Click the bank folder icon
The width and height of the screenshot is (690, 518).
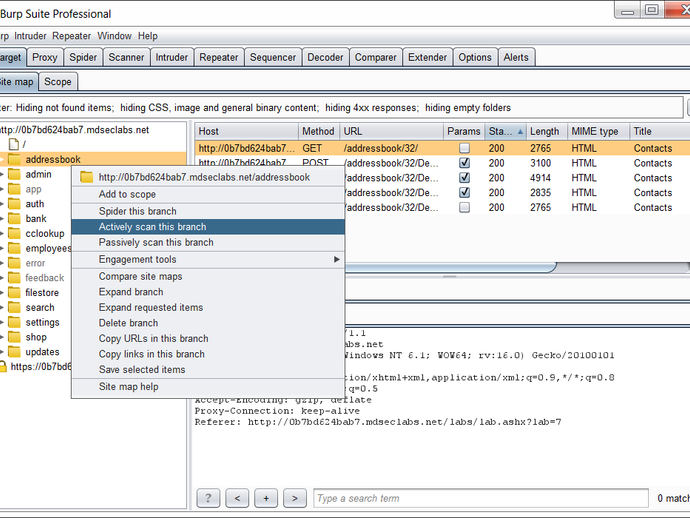[x=14, y=219]
